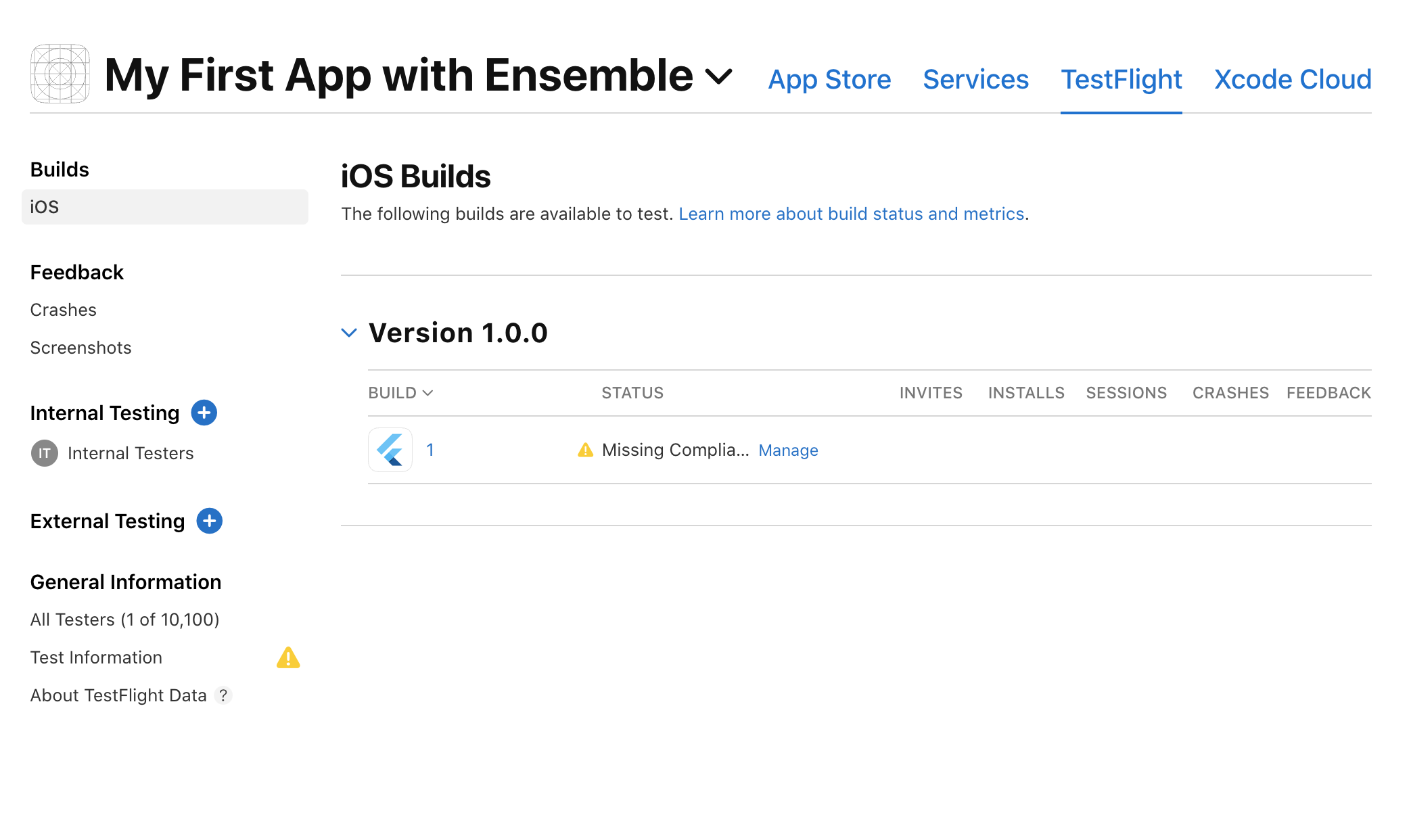Click the Flutter logo on build 1

click(x=390, y=449)
